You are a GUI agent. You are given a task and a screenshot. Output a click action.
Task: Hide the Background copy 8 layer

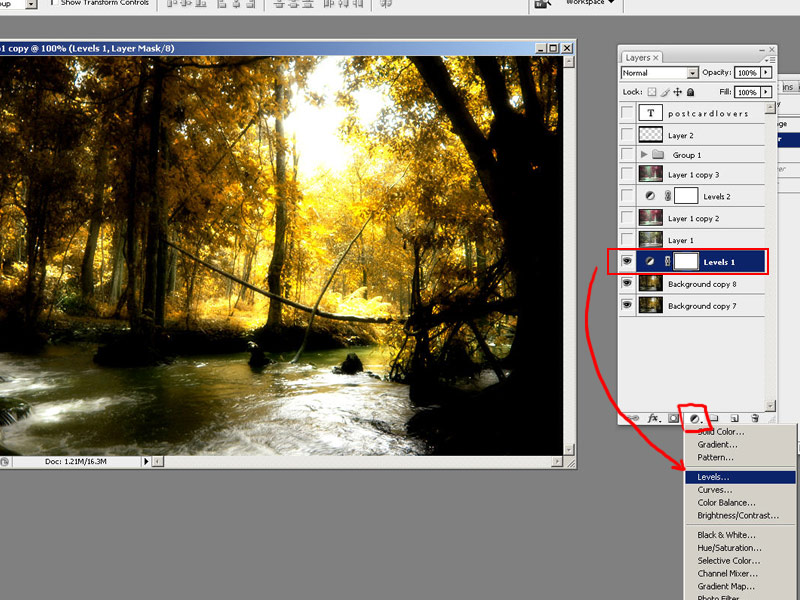tap(627, 283)
